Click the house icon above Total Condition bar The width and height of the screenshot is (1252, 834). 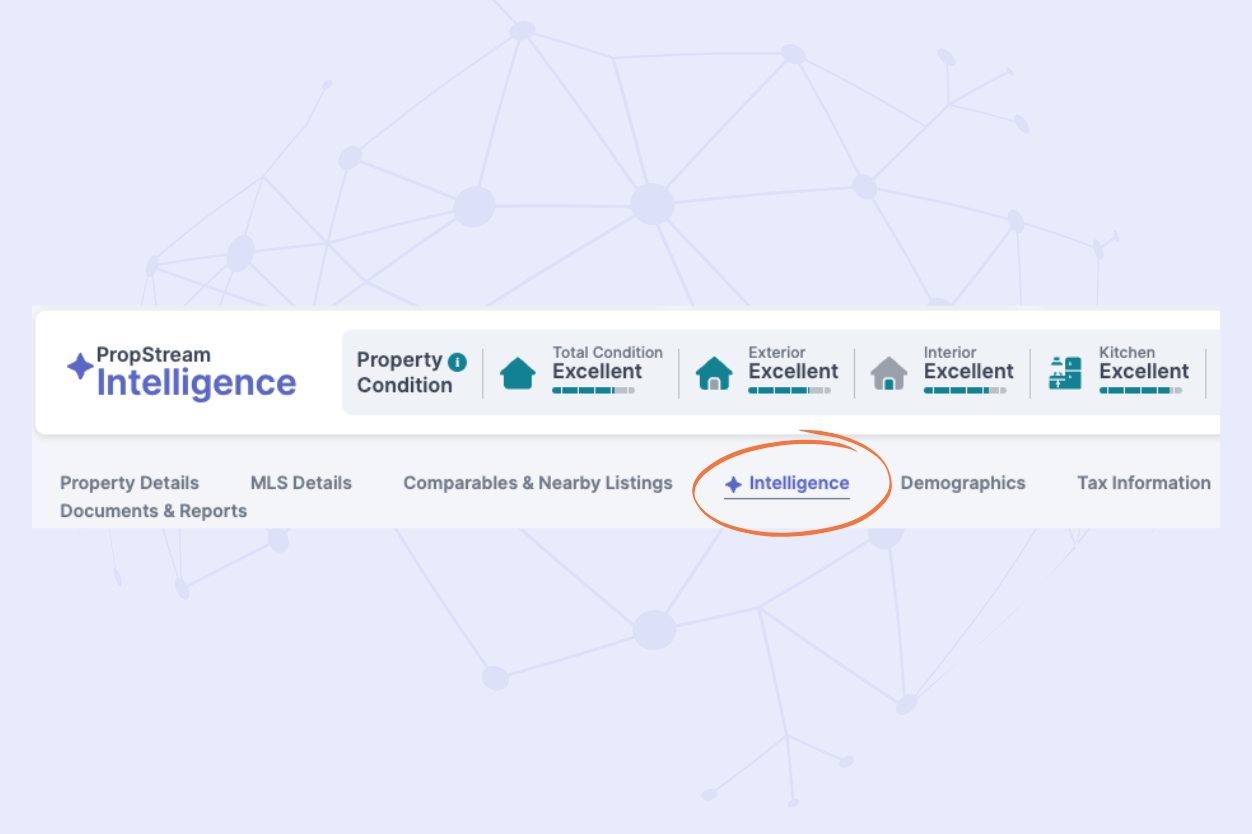pos(517,372)
